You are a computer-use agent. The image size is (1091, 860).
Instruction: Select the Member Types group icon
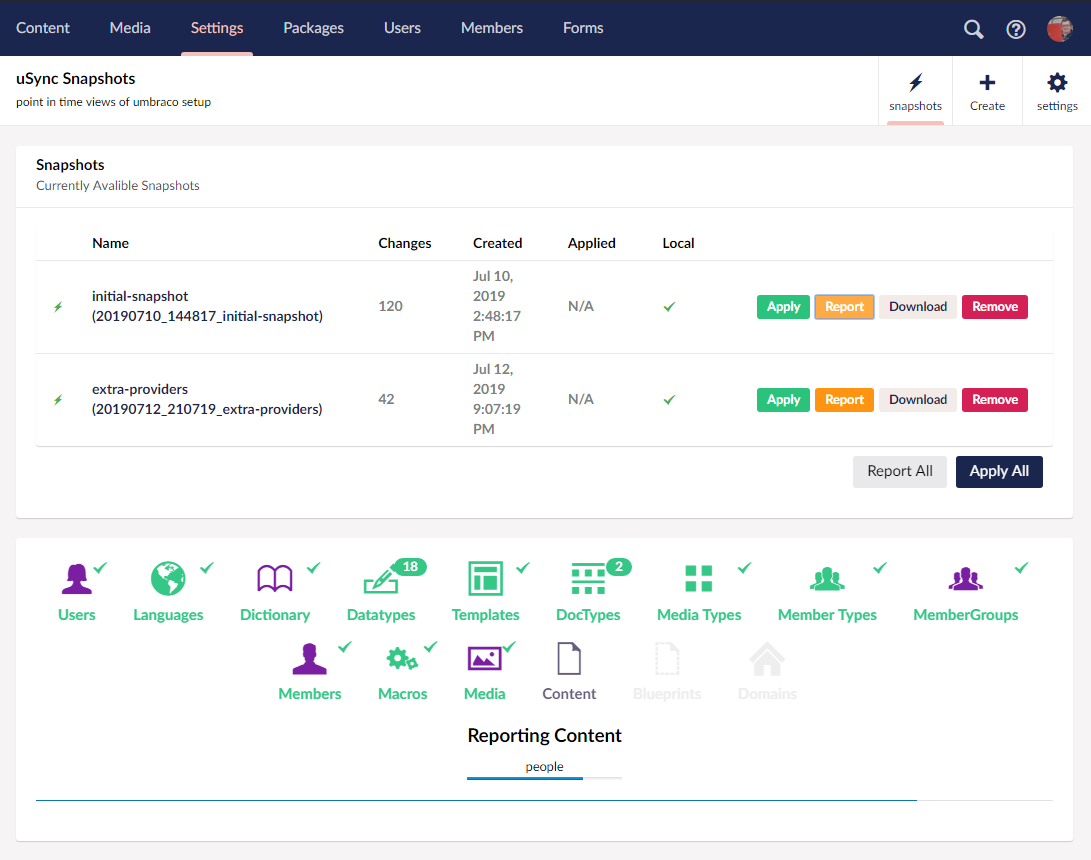click(x=827, y=579)
